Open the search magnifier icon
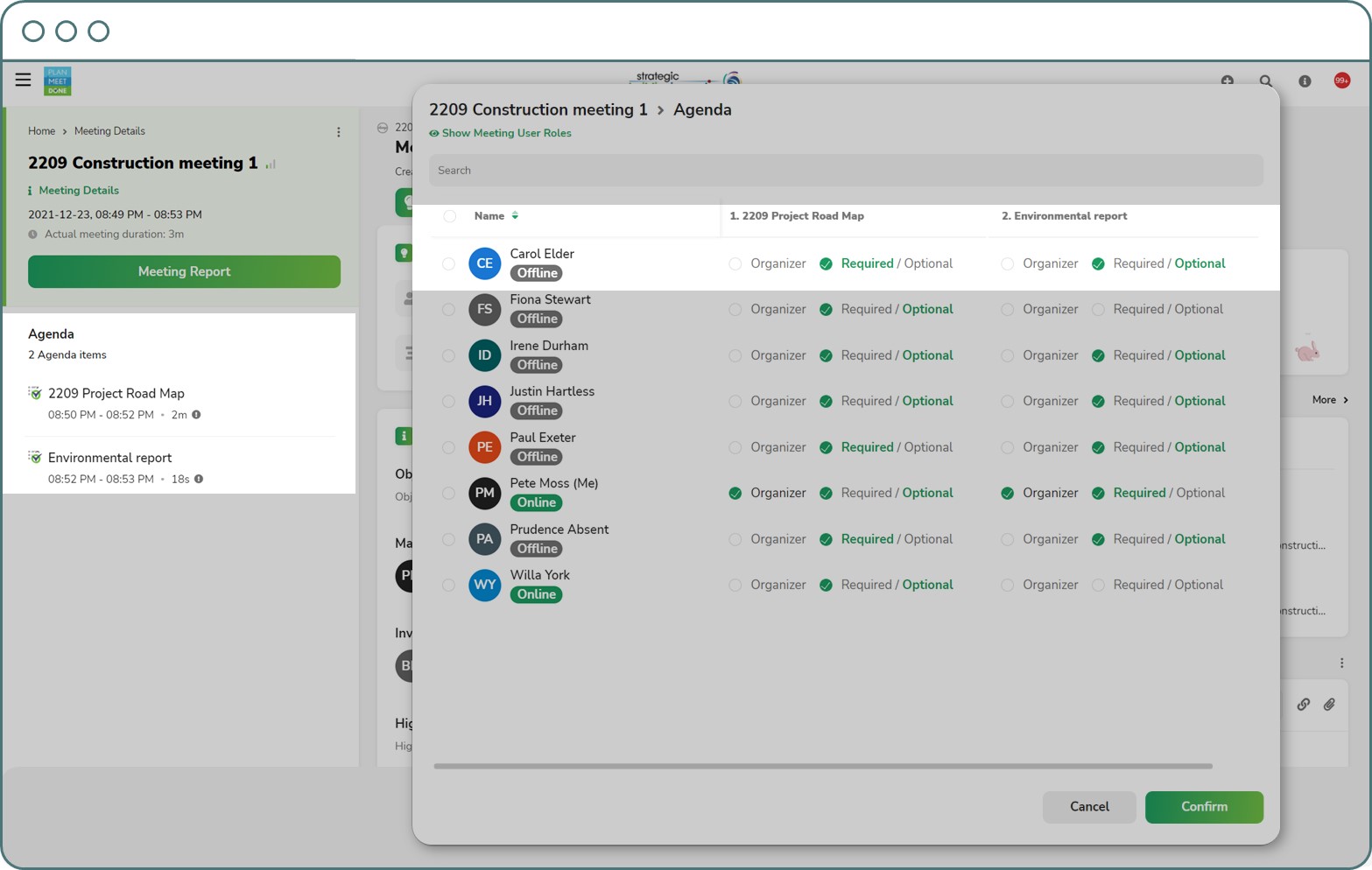Screen dimensions: 1372x870 [1265, 81]
